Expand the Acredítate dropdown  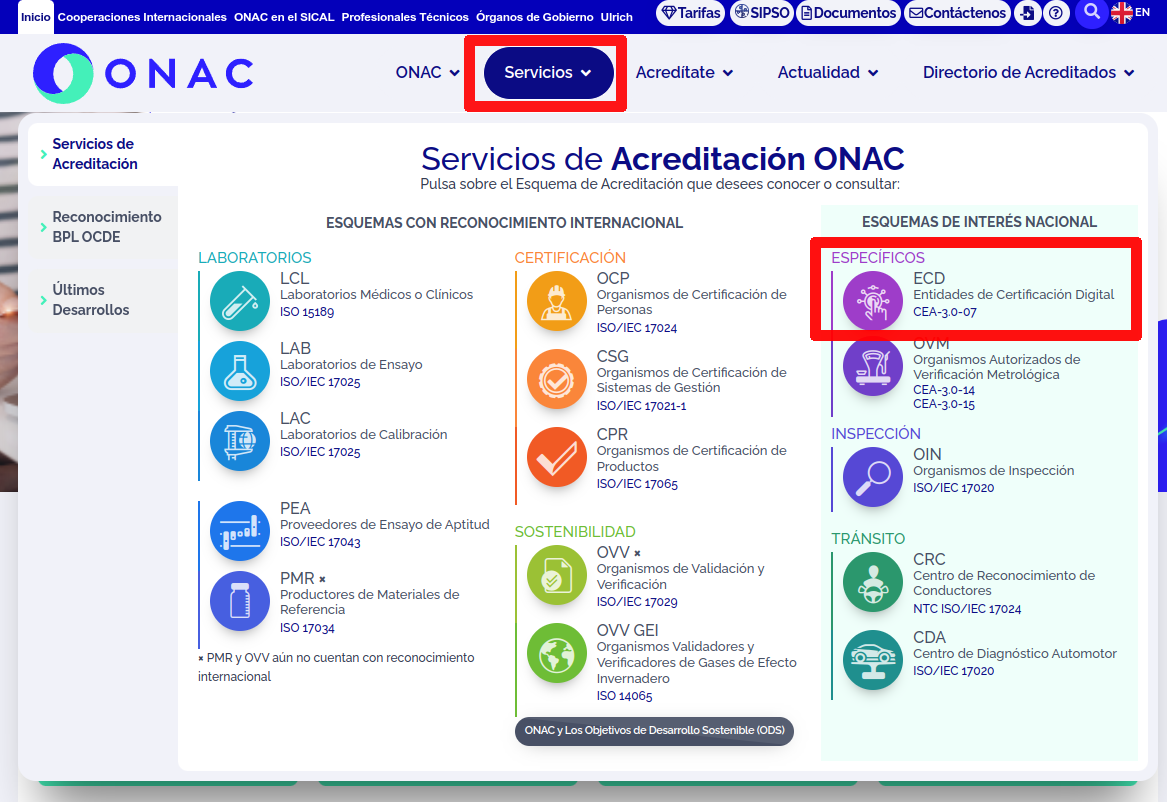point(684,72)
